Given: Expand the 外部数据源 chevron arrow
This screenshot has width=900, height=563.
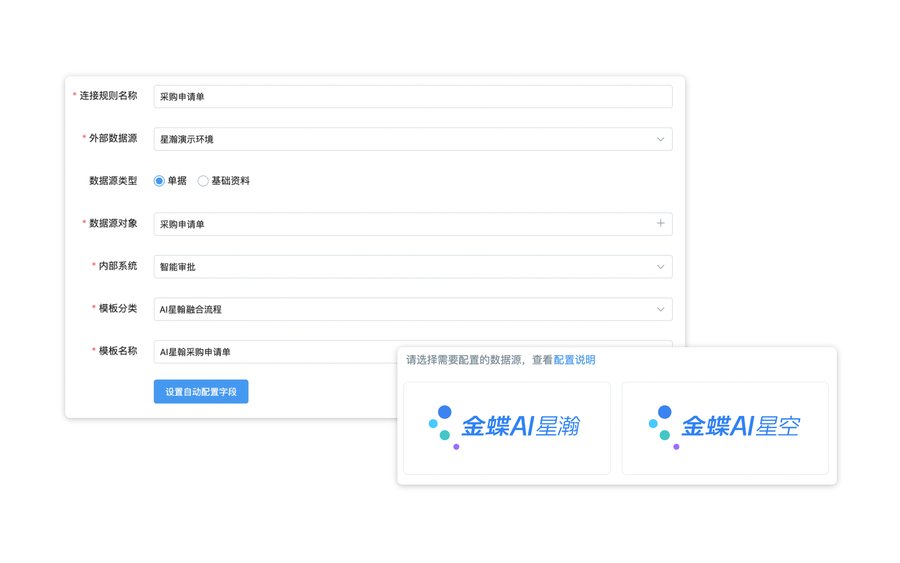Looking at the screenshot, I should (660, 139).
